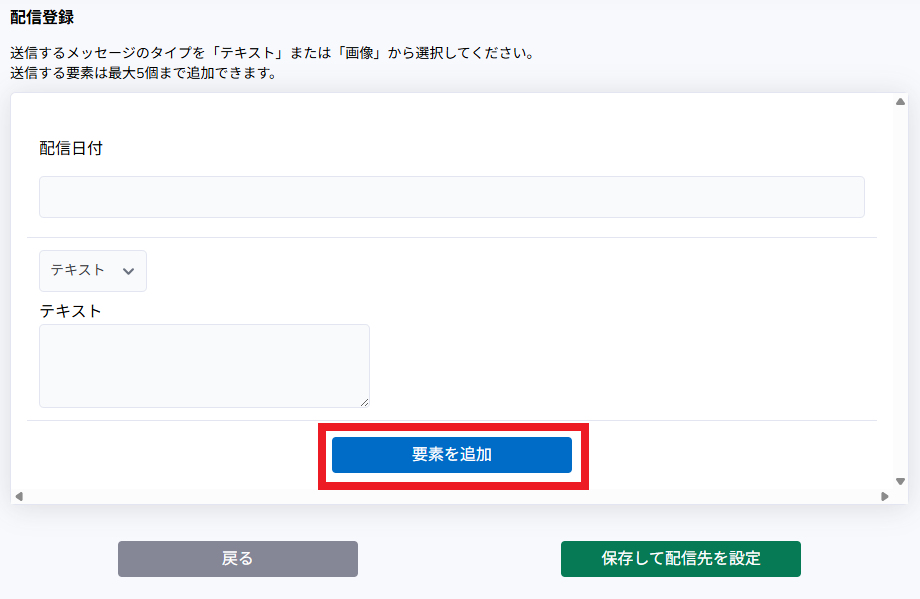Click the instruction line about 最大5個 elements

(143, 73)
